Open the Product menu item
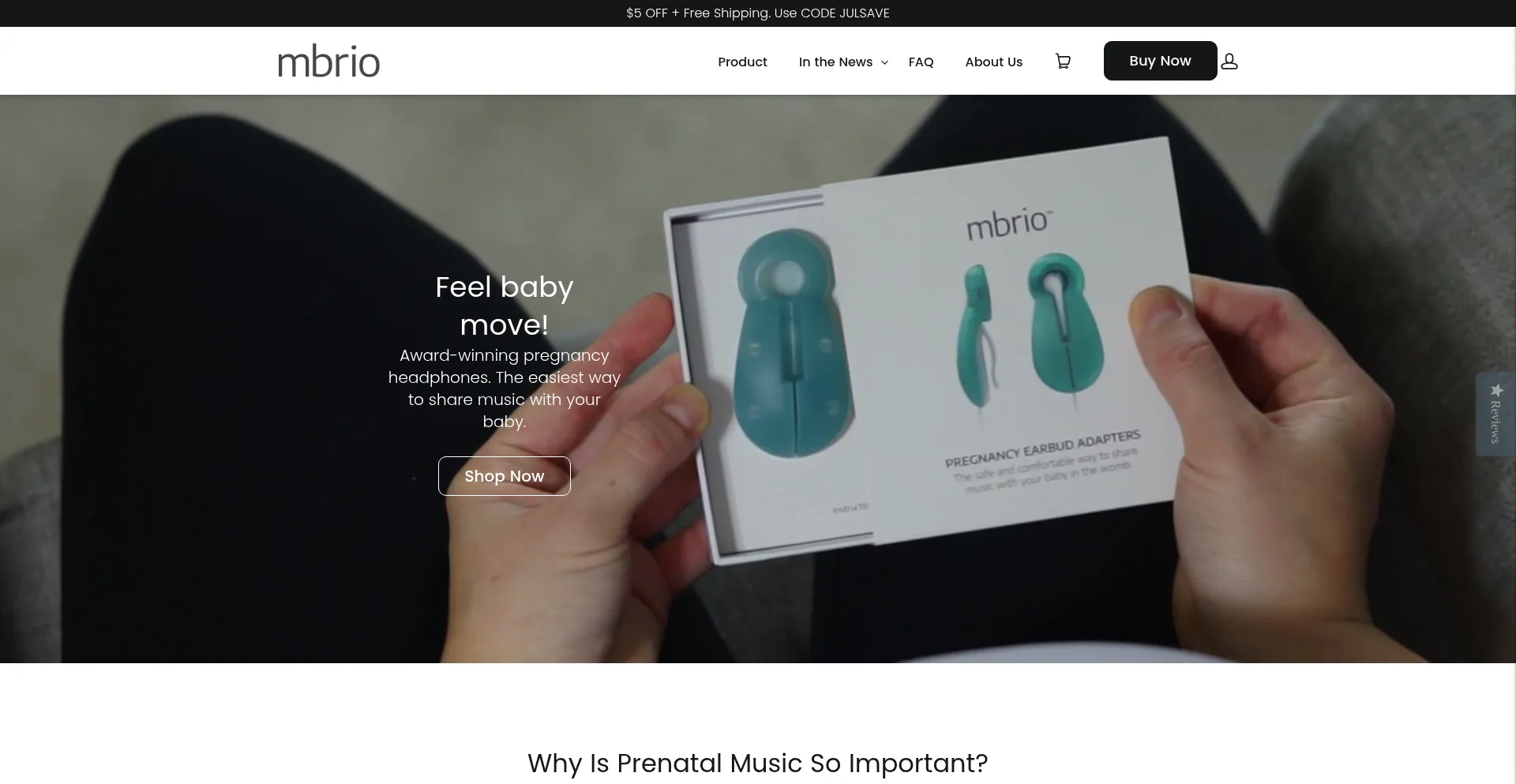The image size is (1516, 784). [742, 62]
